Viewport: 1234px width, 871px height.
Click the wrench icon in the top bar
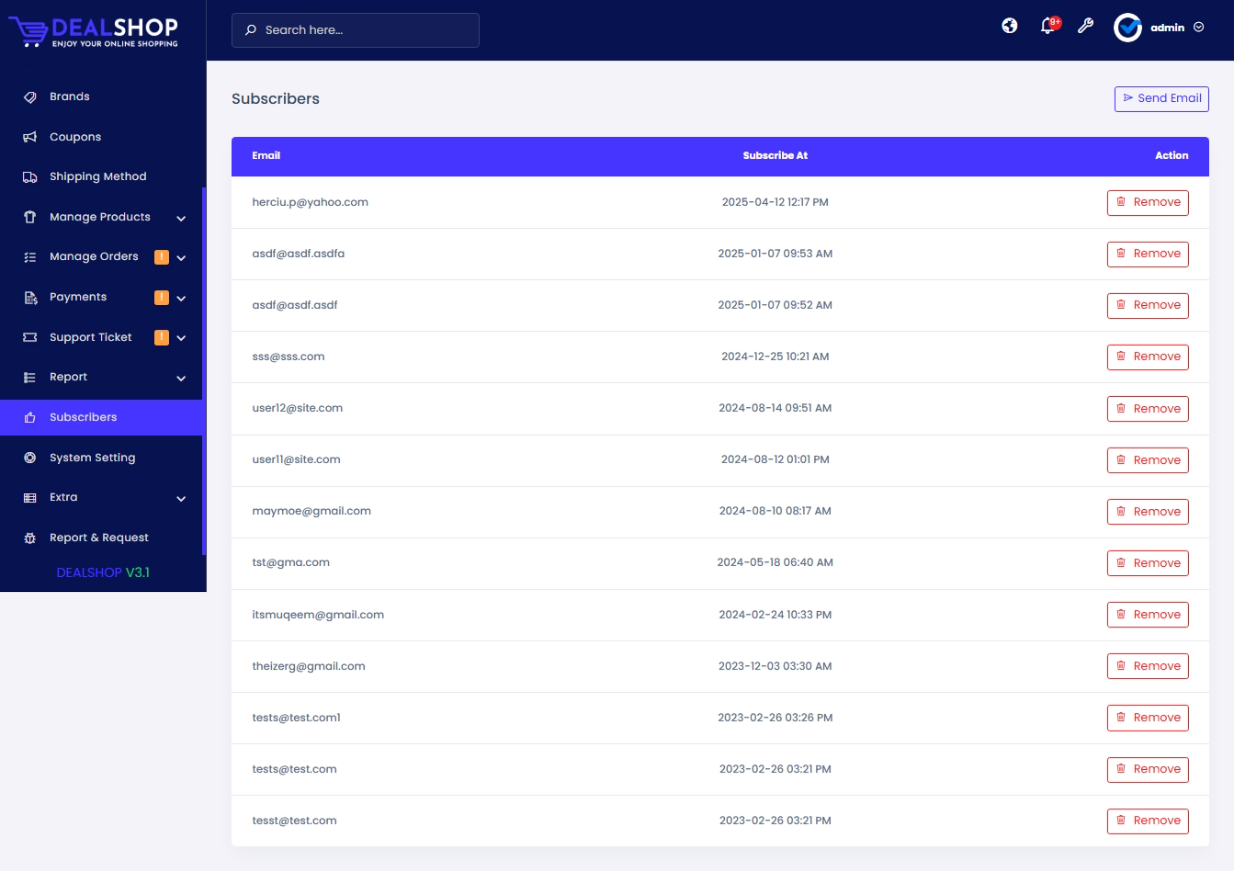click(1085, 27)
